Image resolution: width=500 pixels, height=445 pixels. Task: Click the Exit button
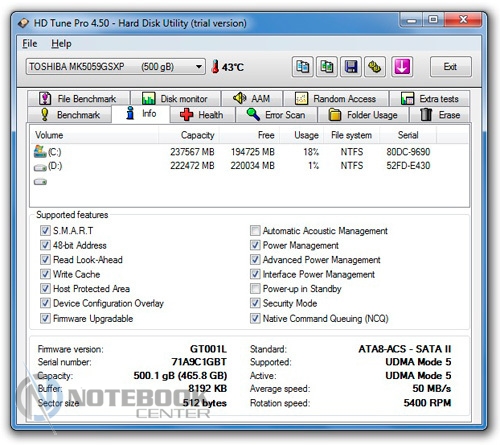point(450,67)
